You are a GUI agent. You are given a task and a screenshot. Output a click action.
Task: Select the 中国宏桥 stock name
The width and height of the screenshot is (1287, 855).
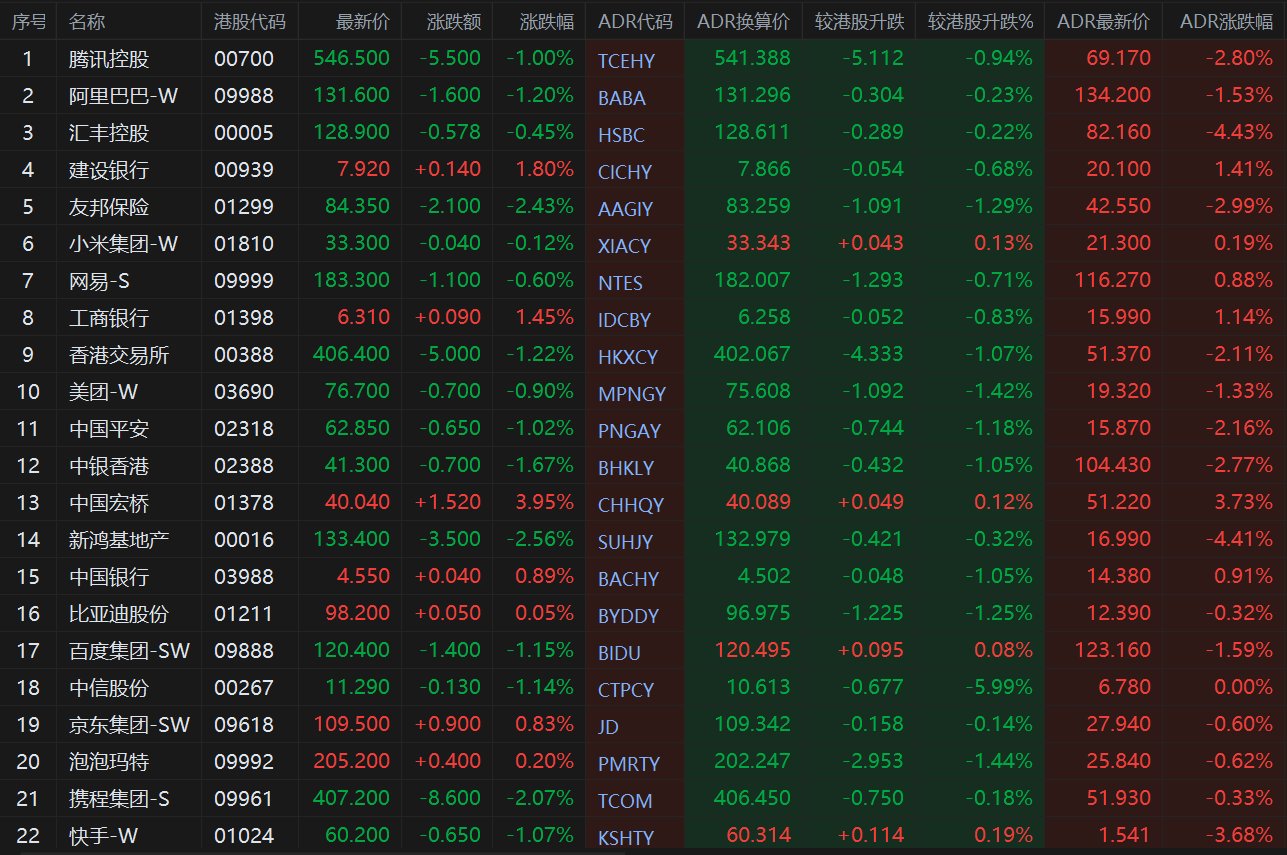(109, 503)
